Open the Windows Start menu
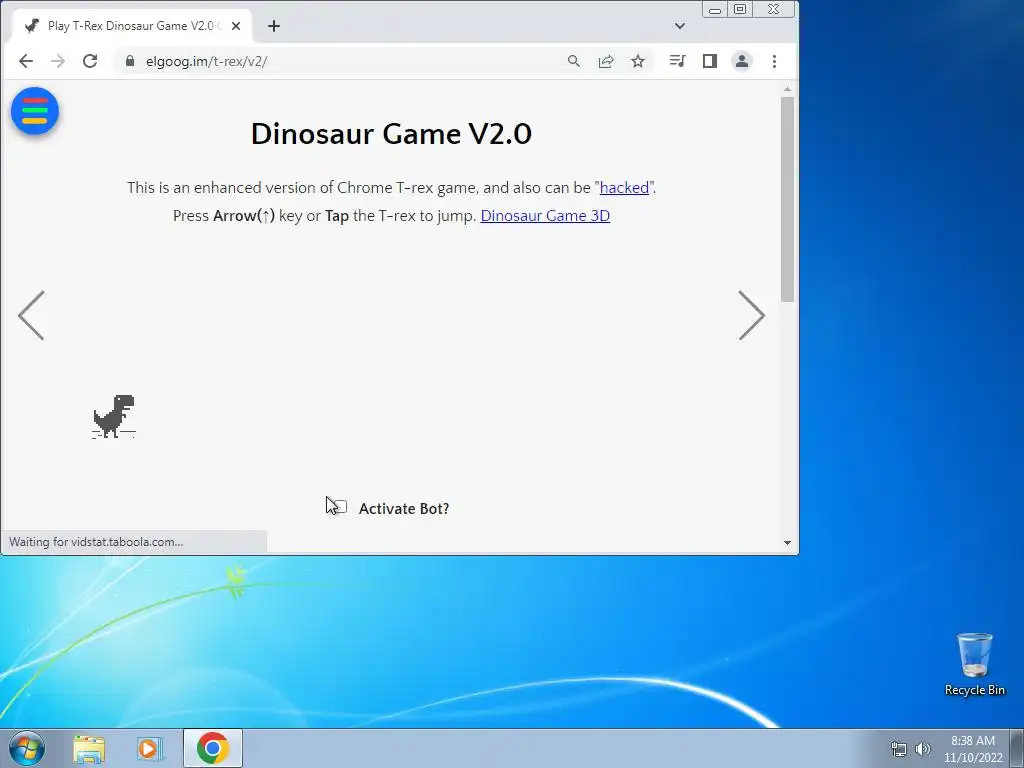This screenshot has height=768, width=1024. pyautogui.click(x=27, y=748)
